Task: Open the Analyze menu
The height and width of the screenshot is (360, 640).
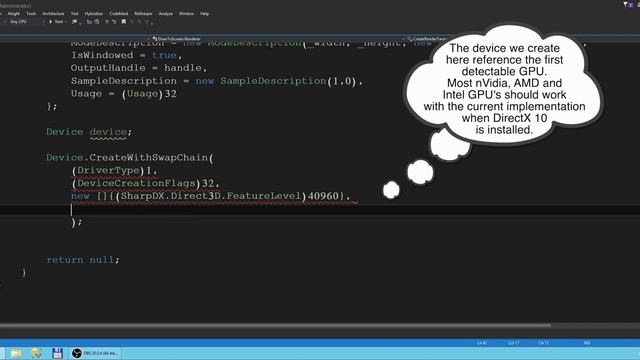Action: click(166, 13)
